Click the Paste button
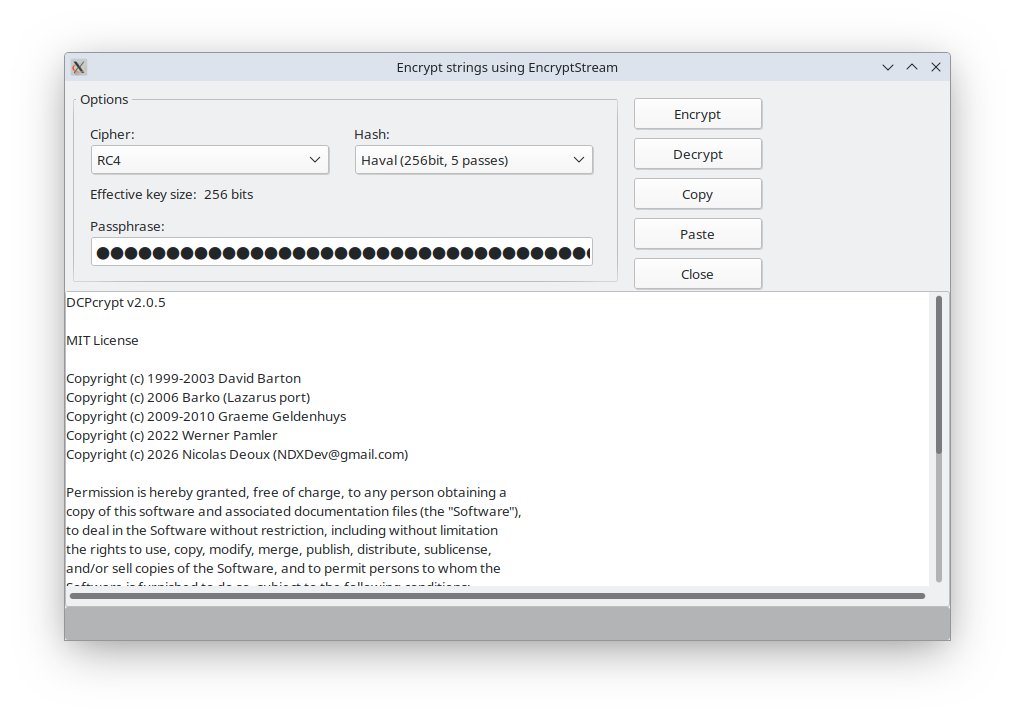Screen dimensions: 1015x717 (698, 234)
